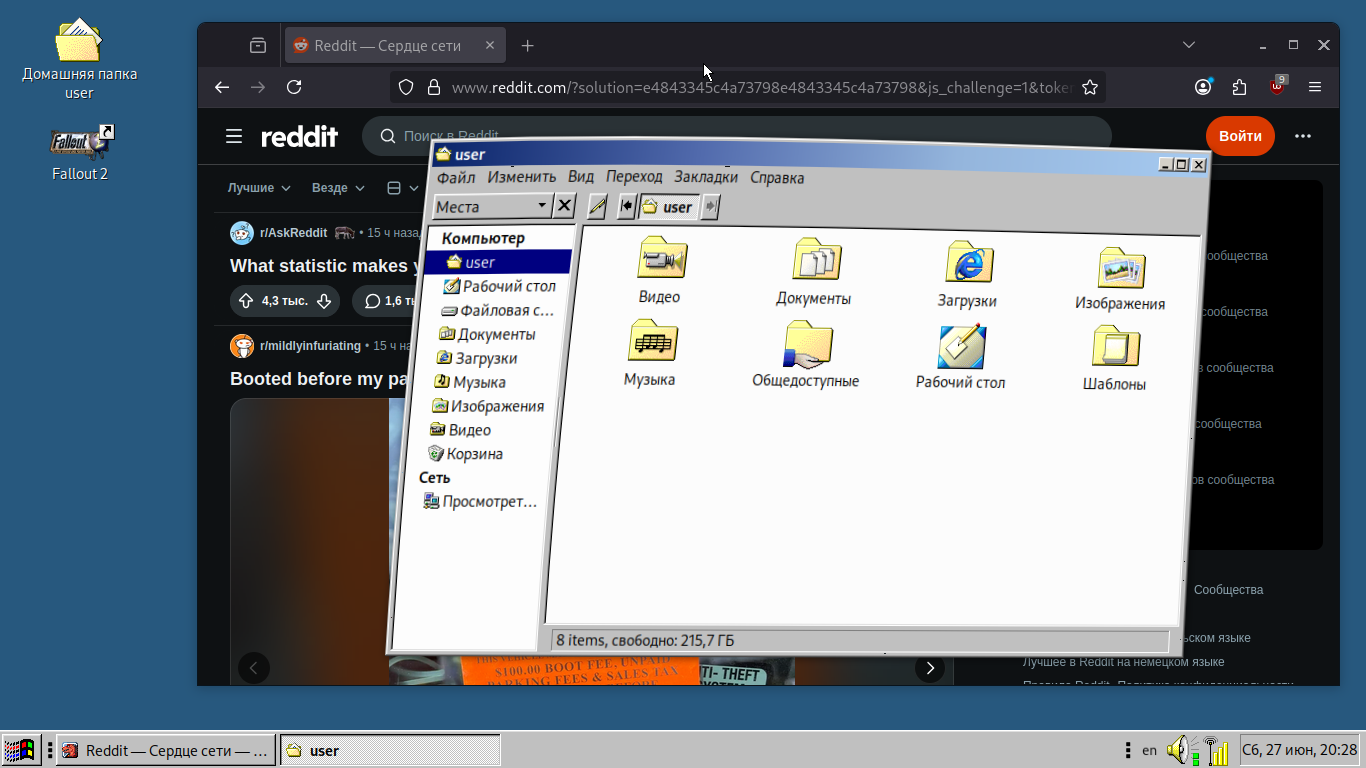Screen dimensions: 1366x768
Task: Click the Войти login button on Reddit
Action: 1240,136
